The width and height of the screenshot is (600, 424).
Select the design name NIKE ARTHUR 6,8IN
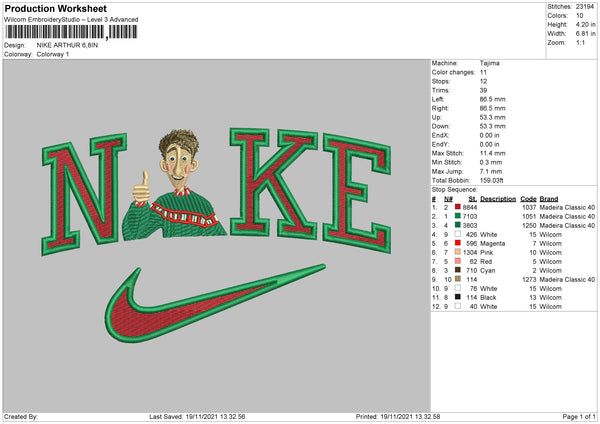click(x=67, y=45)
